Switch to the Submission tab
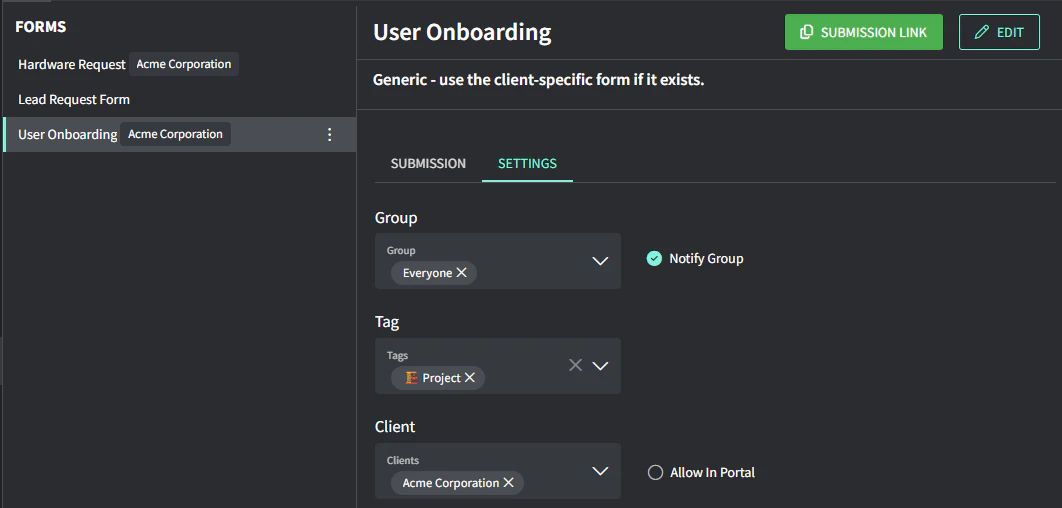 [x=428, y=164]
